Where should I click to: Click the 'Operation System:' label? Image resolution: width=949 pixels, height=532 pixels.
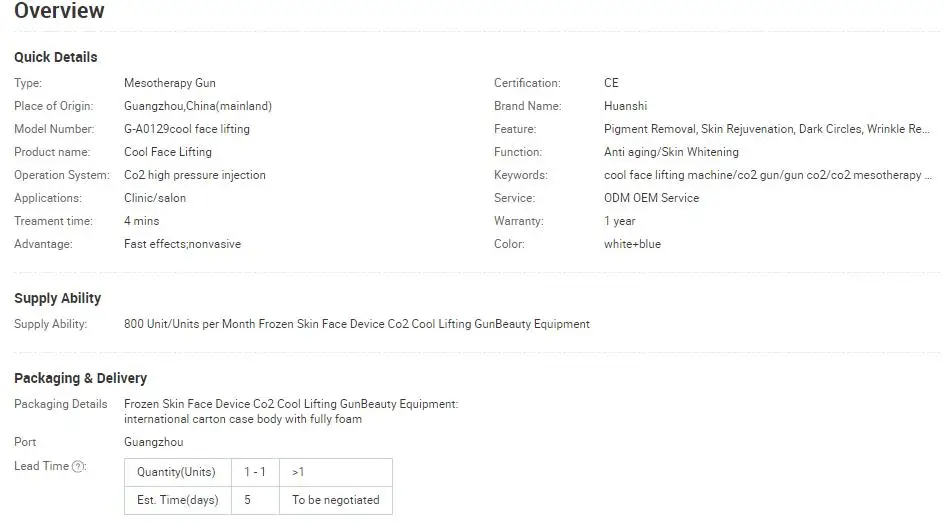(x=62, y=175)
